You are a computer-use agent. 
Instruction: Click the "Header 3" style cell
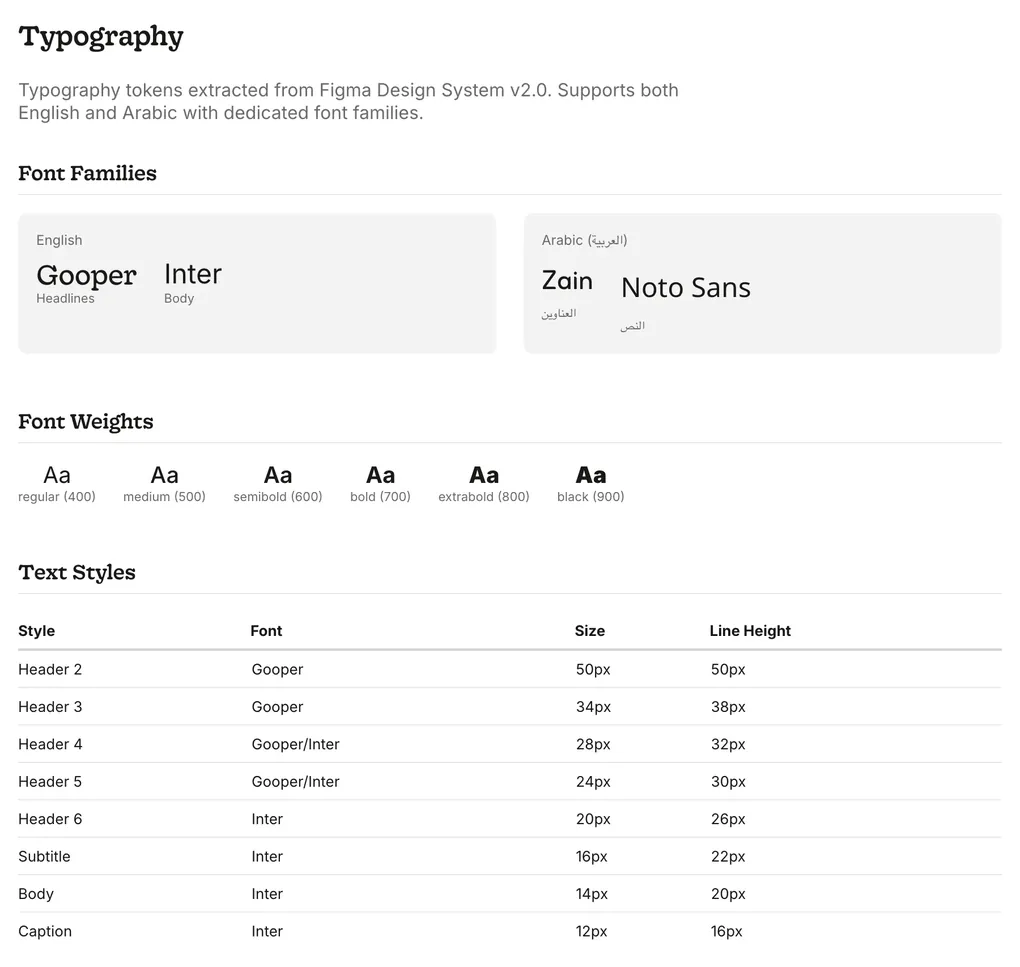50,707
